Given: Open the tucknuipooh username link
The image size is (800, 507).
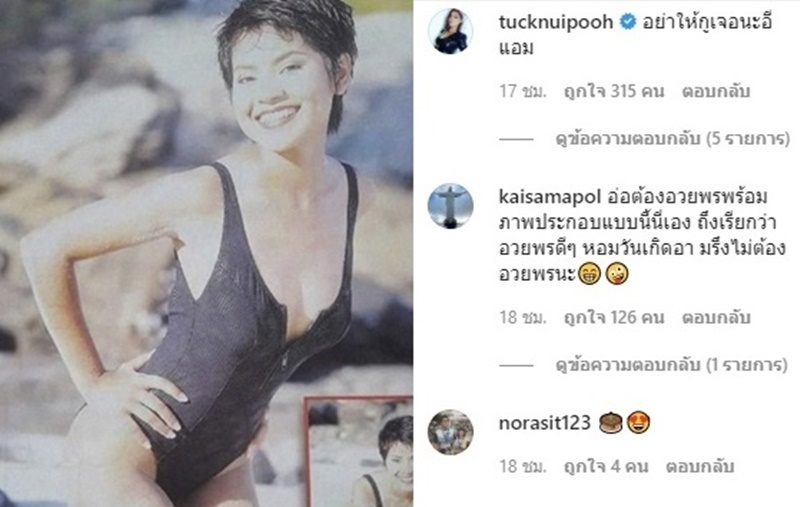Looking at the screenshot, I should pyautogui.click(x=556, y=22).
